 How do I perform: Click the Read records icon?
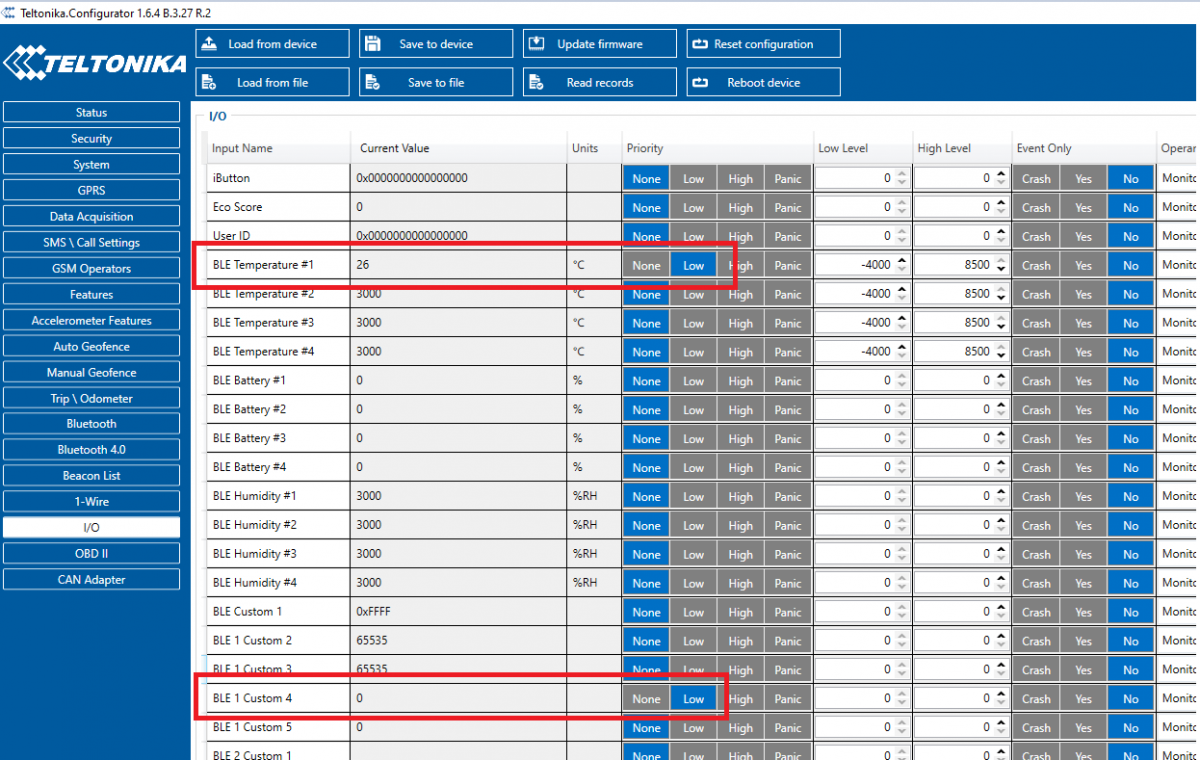536,83
